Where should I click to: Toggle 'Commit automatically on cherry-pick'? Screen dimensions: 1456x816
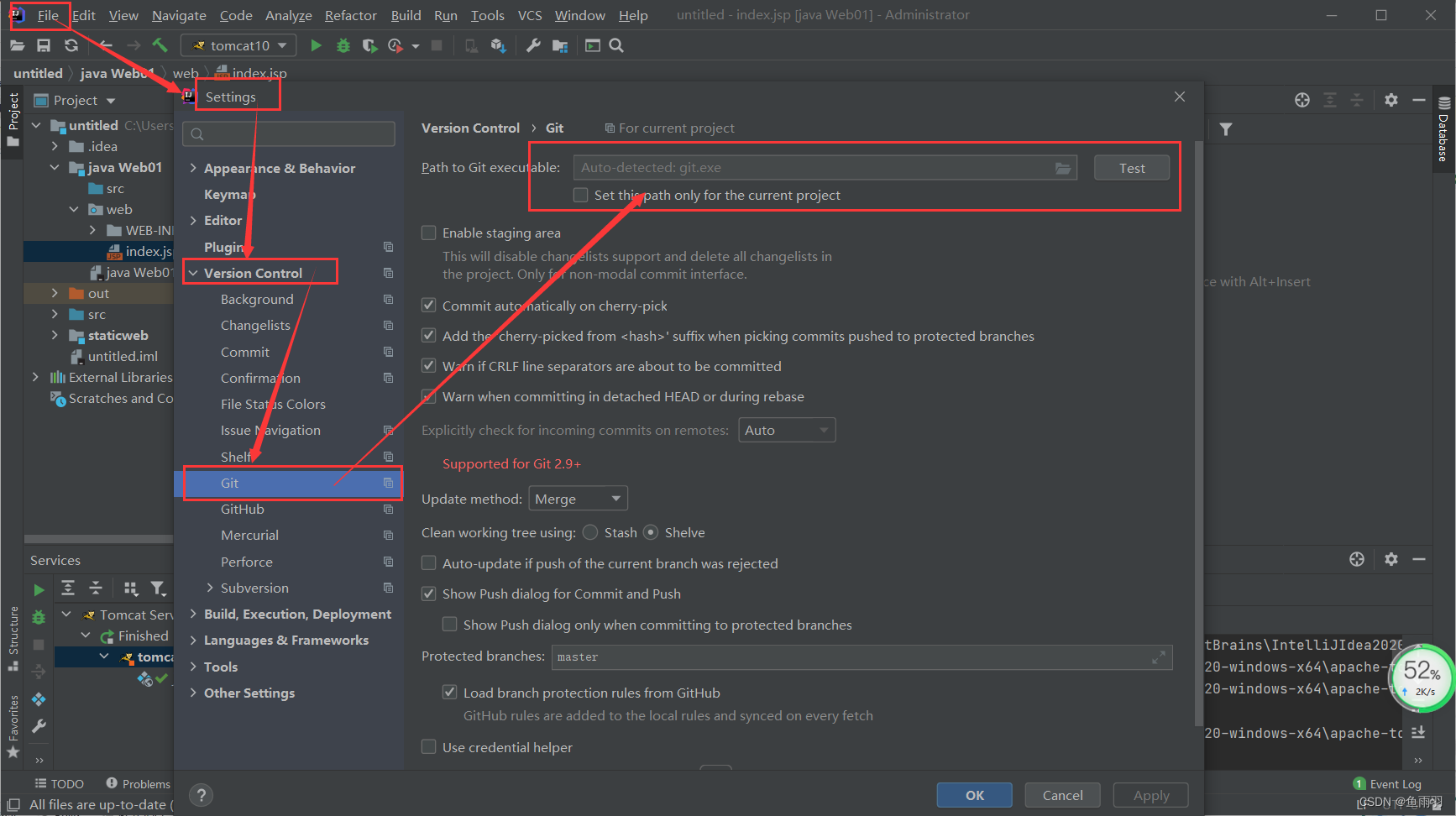[429, 306]
